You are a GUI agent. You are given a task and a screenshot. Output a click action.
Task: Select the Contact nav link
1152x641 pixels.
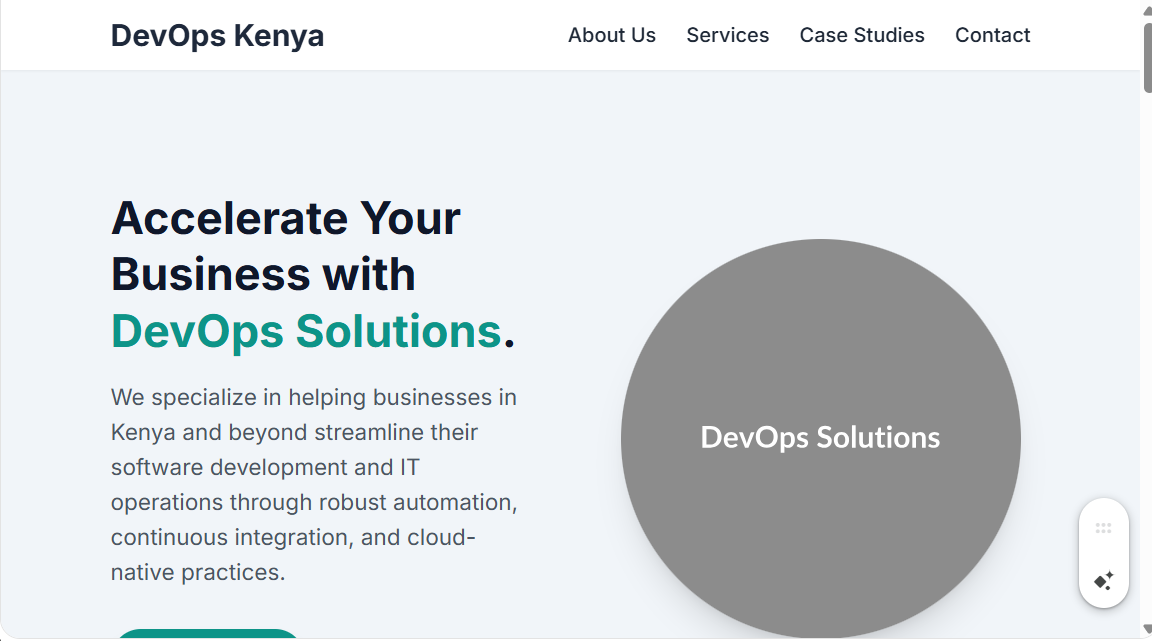click(992, 35)
